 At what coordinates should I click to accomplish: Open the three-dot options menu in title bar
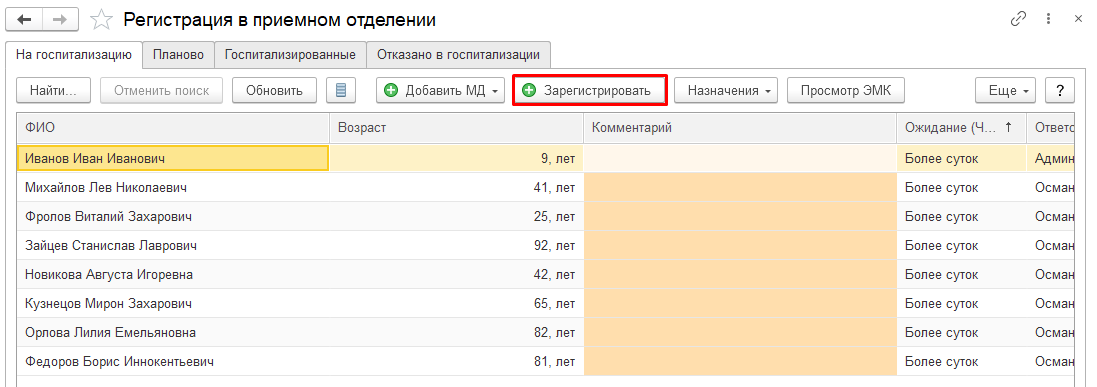pos(1049,20)
